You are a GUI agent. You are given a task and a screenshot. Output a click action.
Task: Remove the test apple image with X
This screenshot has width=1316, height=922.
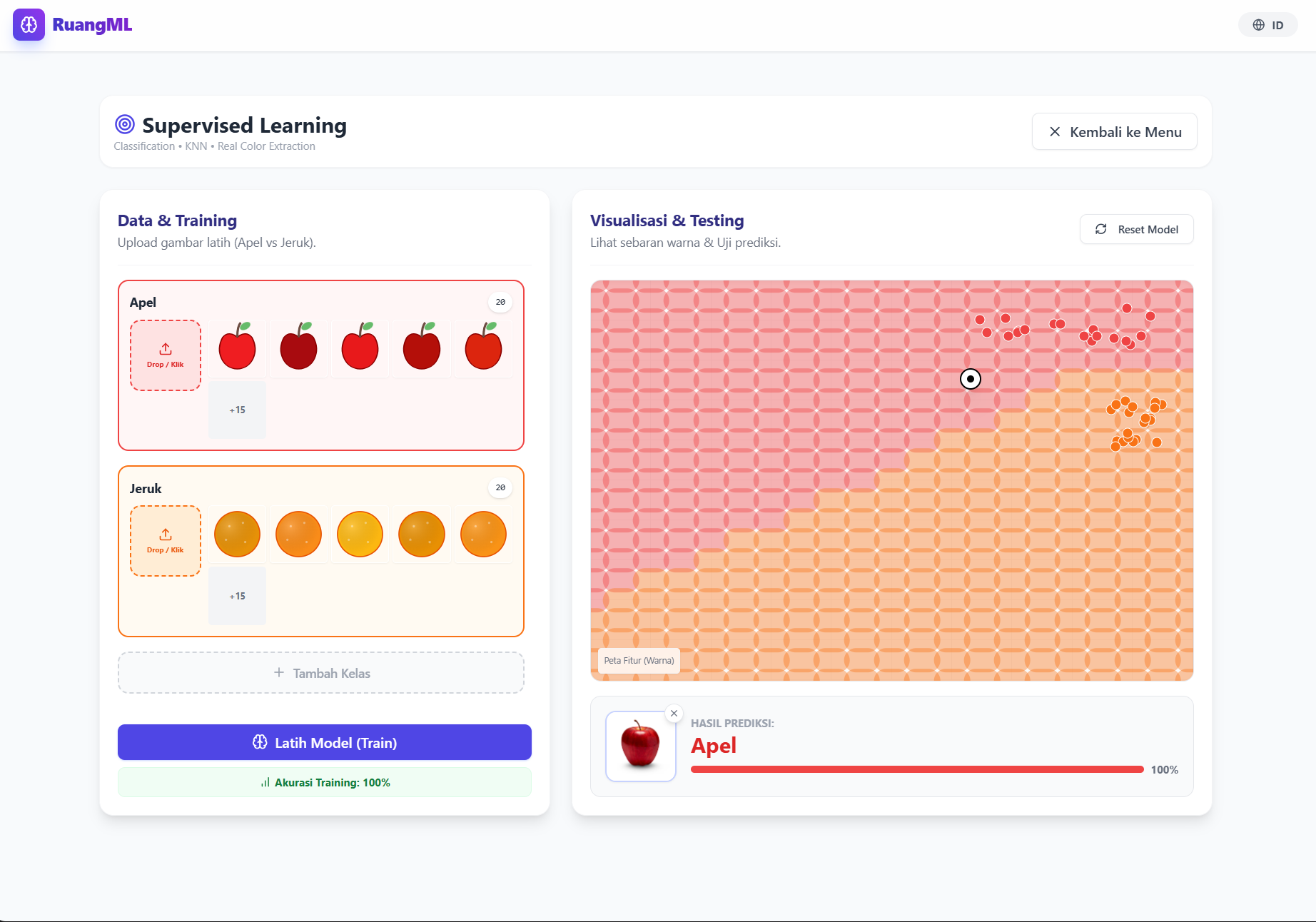[x=674, y=713]
